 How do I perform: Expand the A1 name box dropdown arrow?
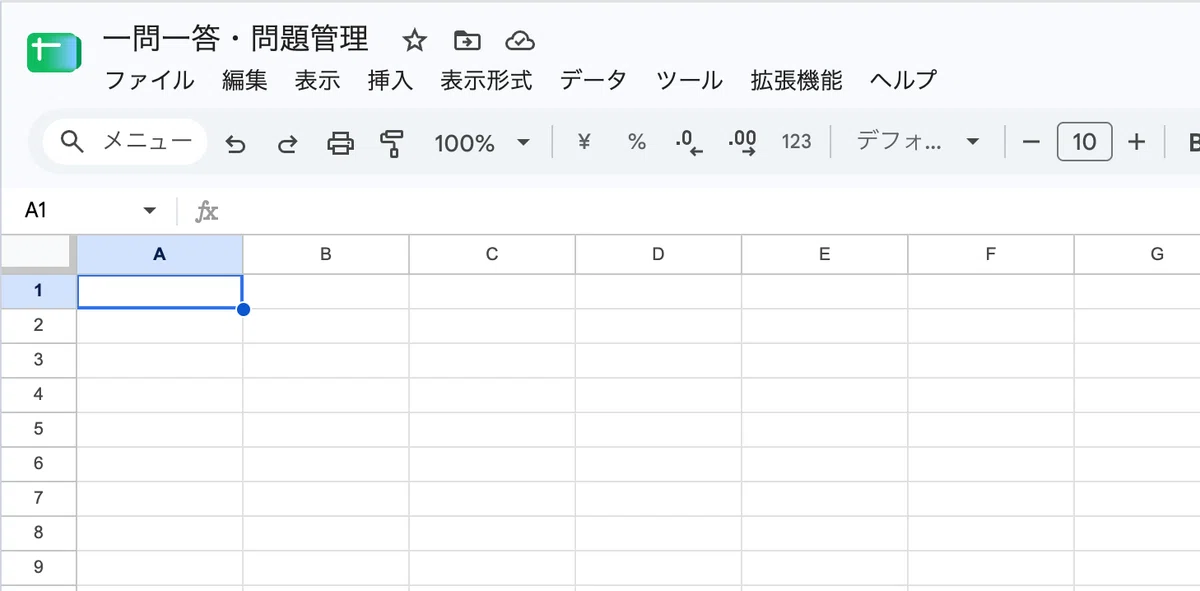pyautogui.click(x=150, y=210)
